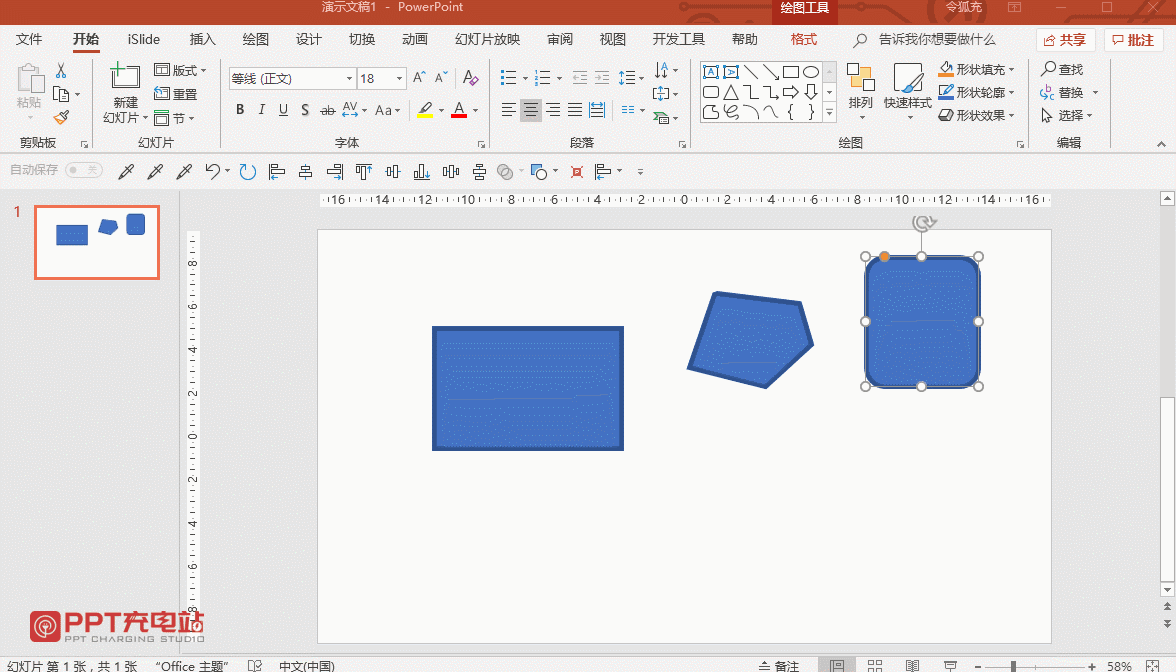Click Notes (备注) in status bar

(x=779, y=665)
